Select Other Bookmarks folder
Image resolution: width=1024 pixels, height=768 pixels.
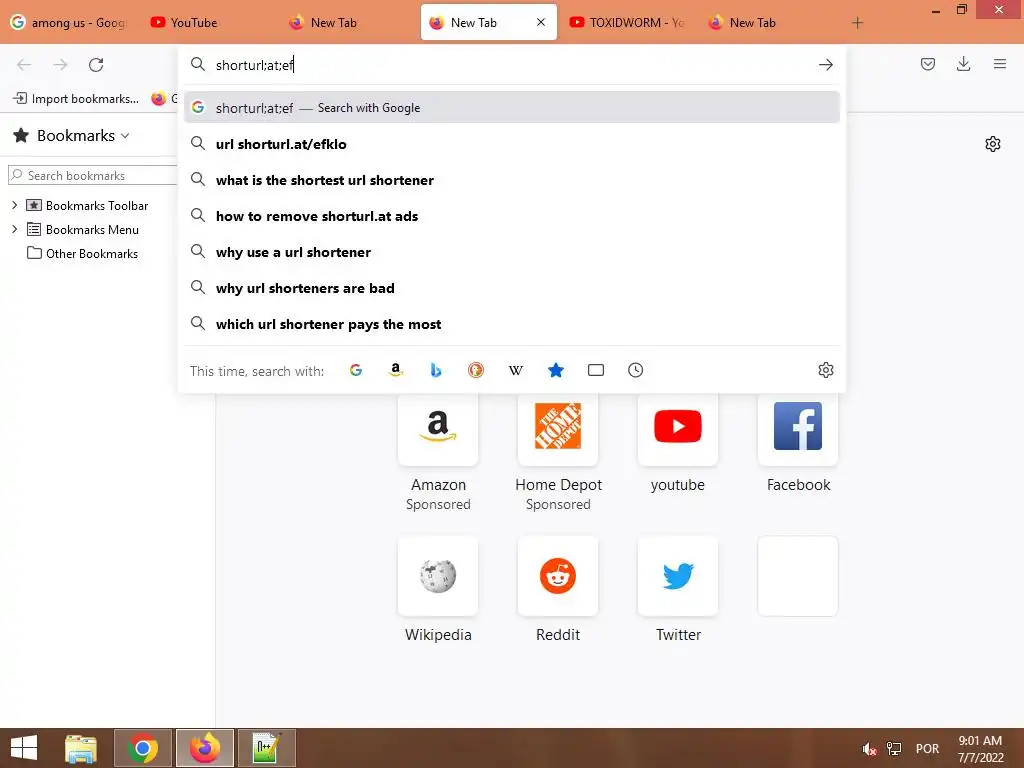(82, 253)
